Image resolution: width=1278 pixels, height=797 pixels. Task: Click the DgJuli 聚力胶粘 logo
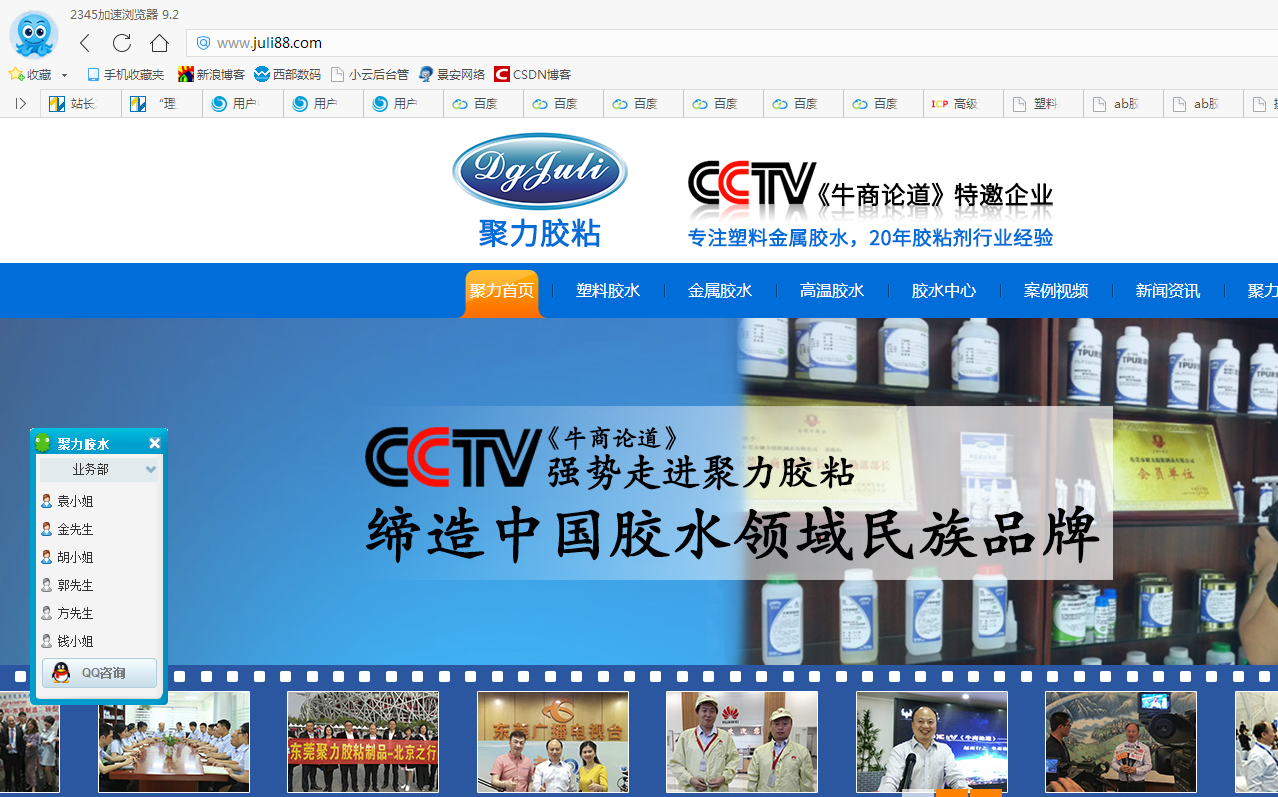click(x=540, y=190)
